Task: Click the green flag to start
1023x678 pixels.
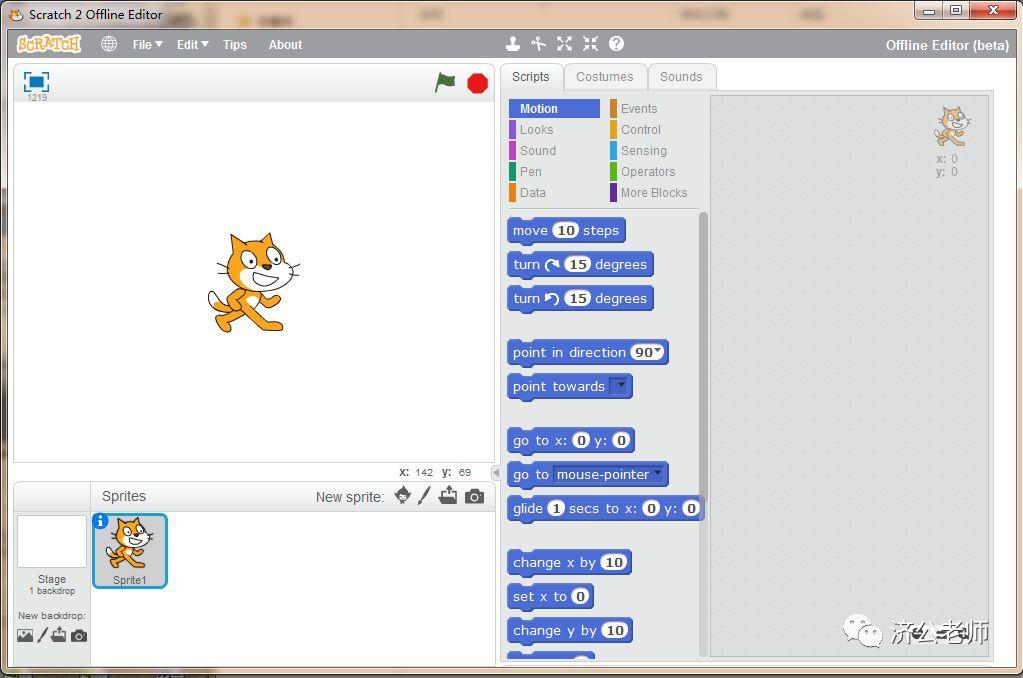Action: [445, 83]
